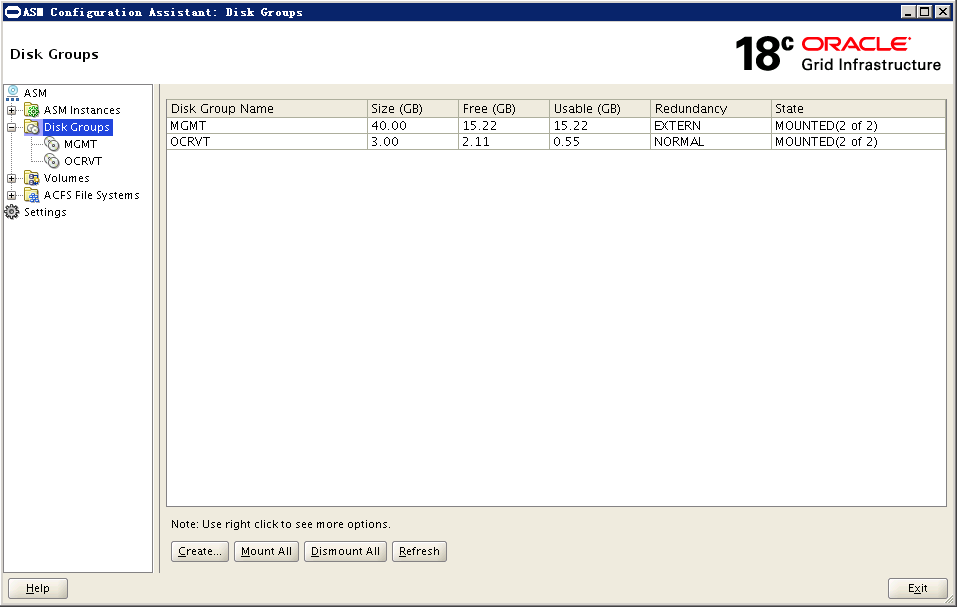The width and height of the screenshot is (957, 607).
Task: Click the 0.55 usable cell
Action: pos(600,142)
